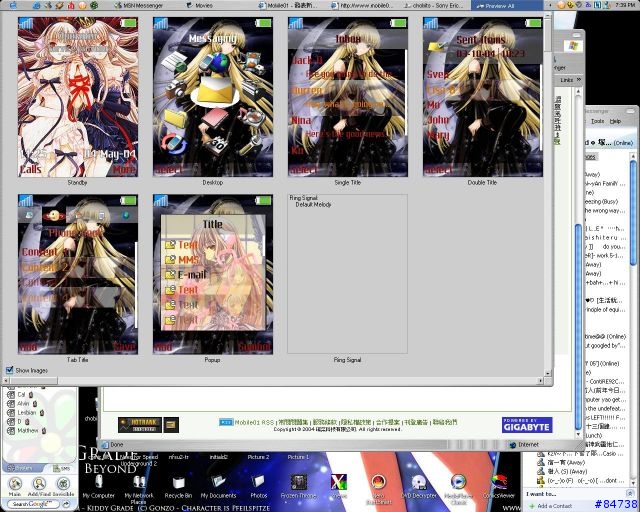This screenshot has width=640, height=512.
Task: Select the Popup preview thumbnail
Action: tap(213, 274)
